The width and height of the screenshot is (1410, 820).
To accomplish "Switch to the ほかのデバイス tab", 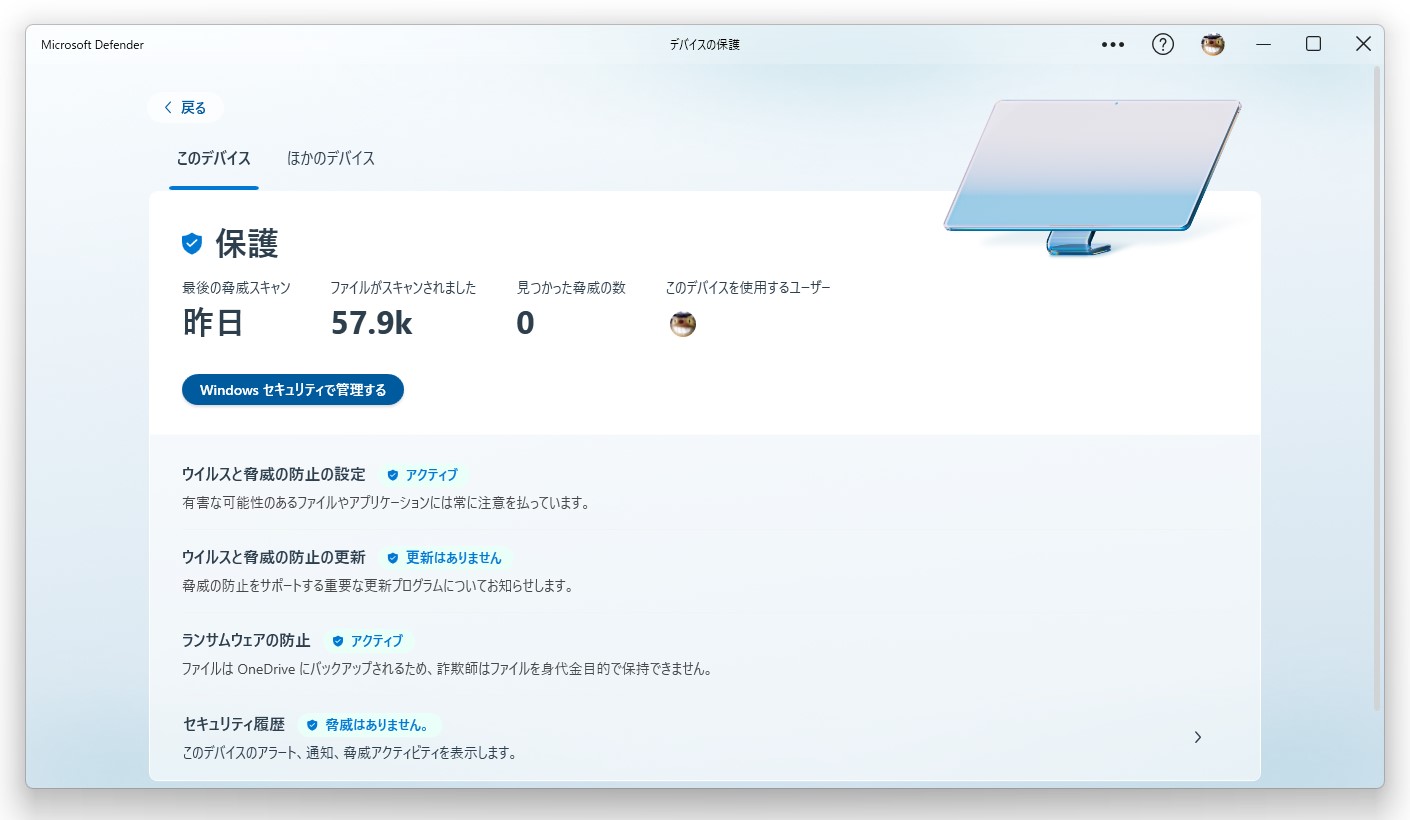I will pos(330,159).
